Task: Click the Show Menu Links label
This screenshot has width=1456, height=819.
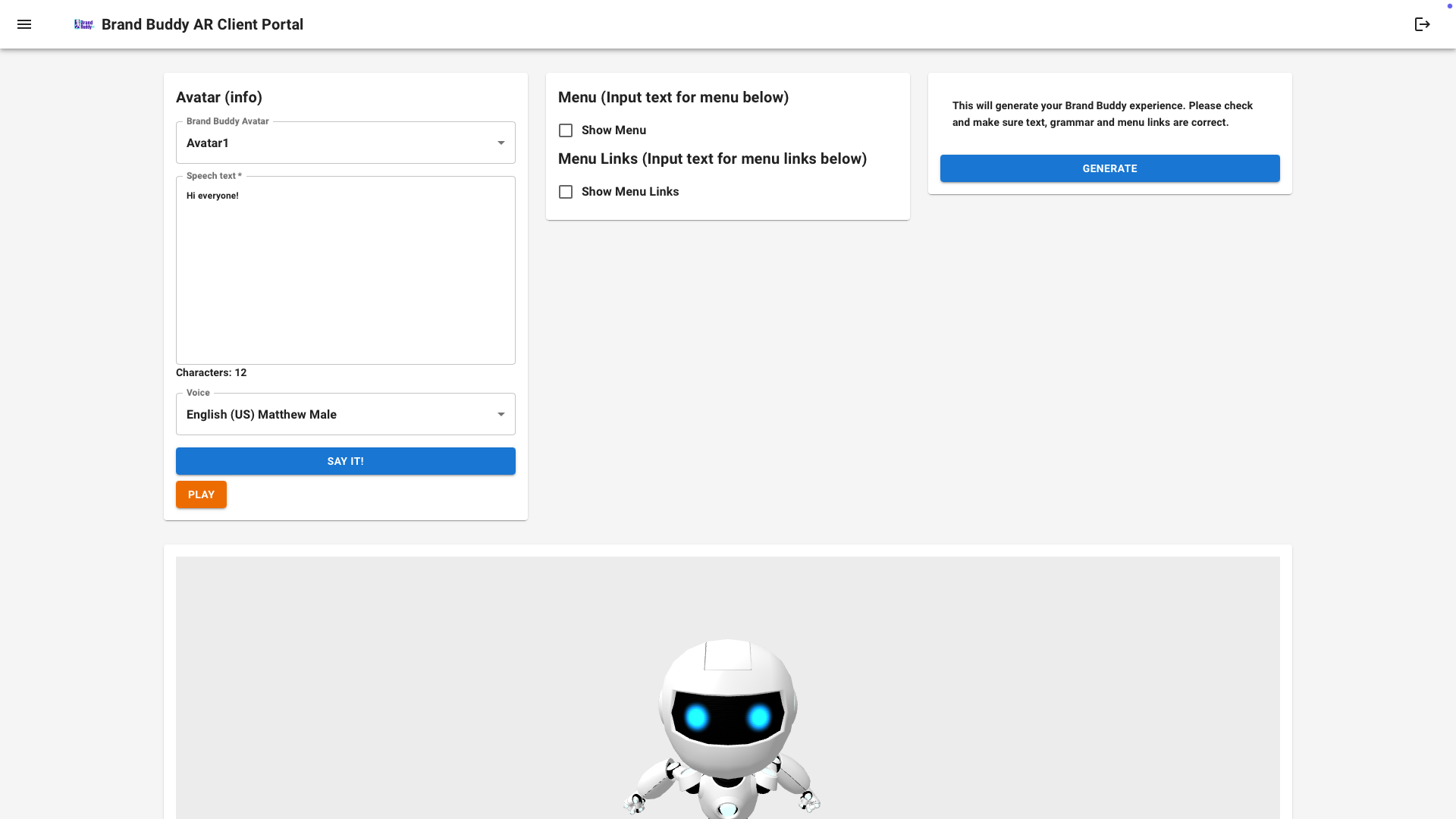Action: click(x=629, y=192)
